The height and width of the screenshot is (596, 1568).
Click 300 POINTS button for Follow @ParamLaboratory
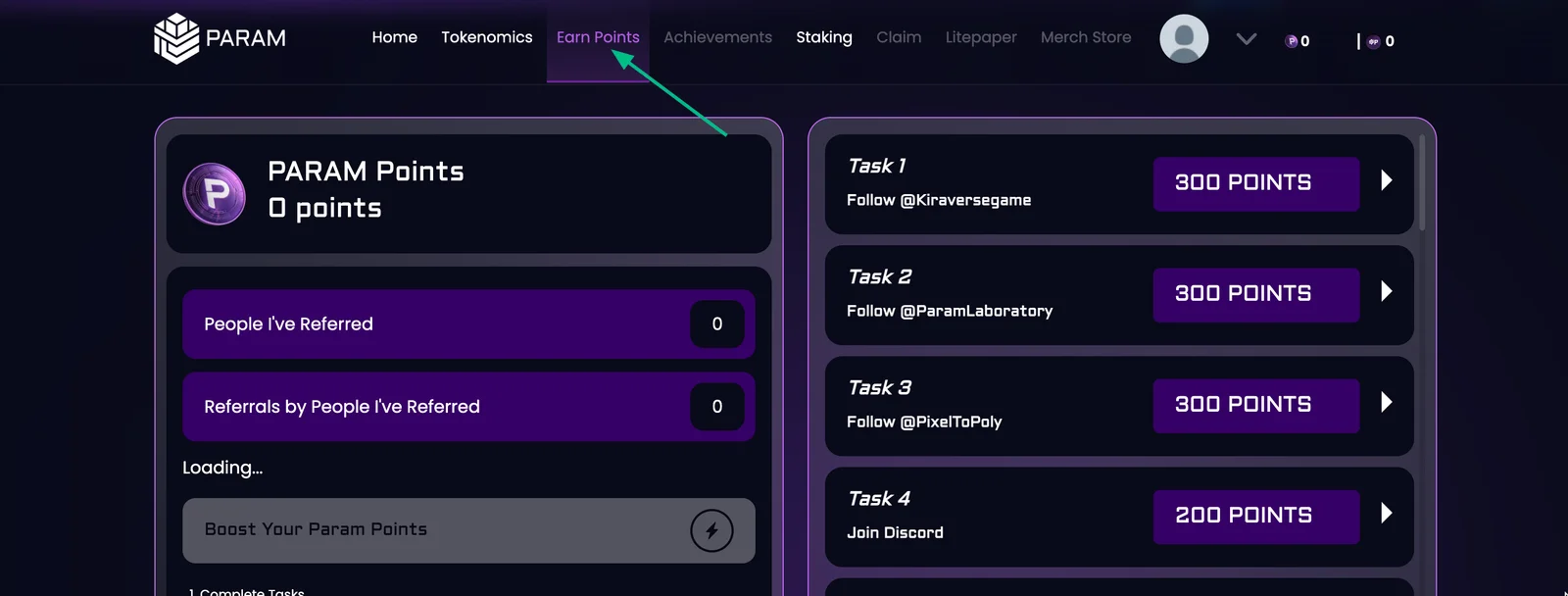pos(1256,294)
